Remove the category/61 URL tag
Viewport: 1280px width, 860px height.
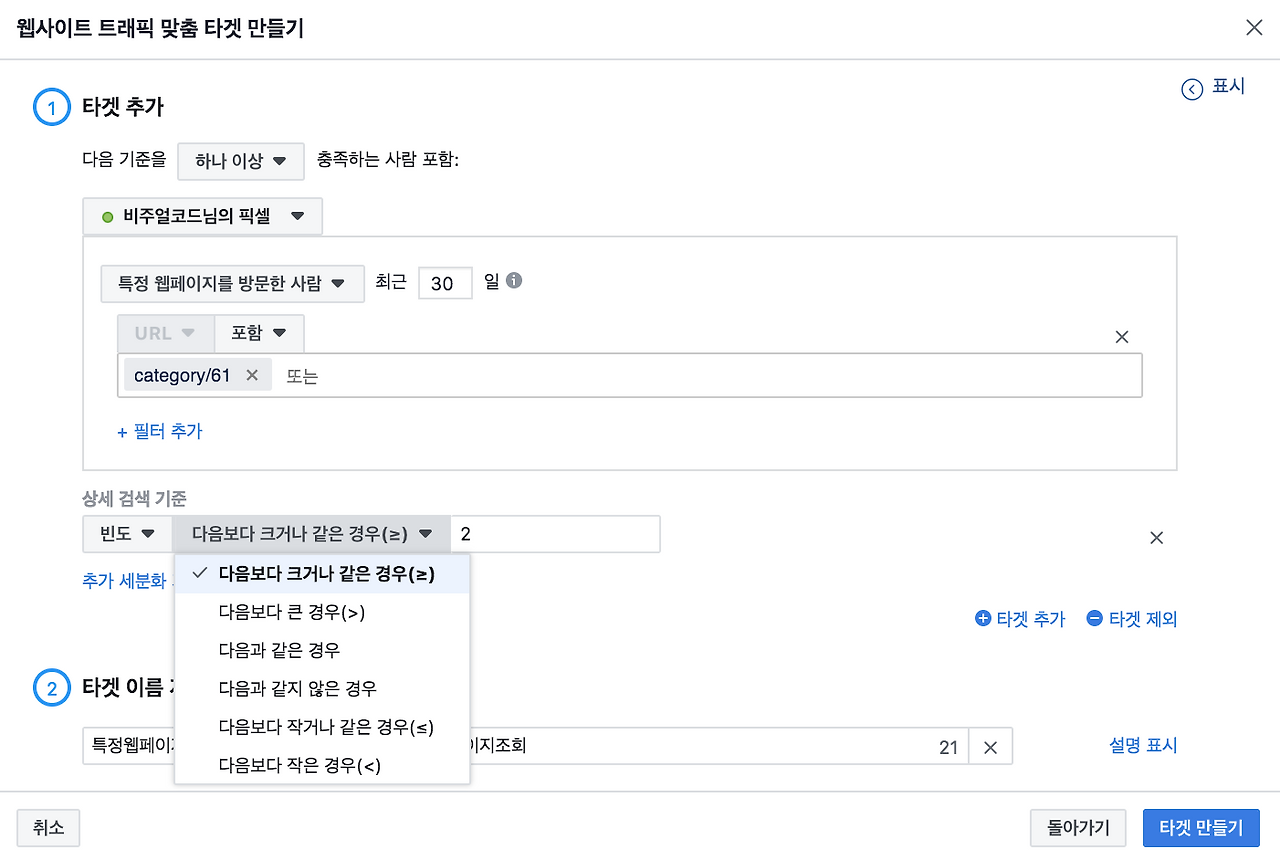tap(252, 375)
